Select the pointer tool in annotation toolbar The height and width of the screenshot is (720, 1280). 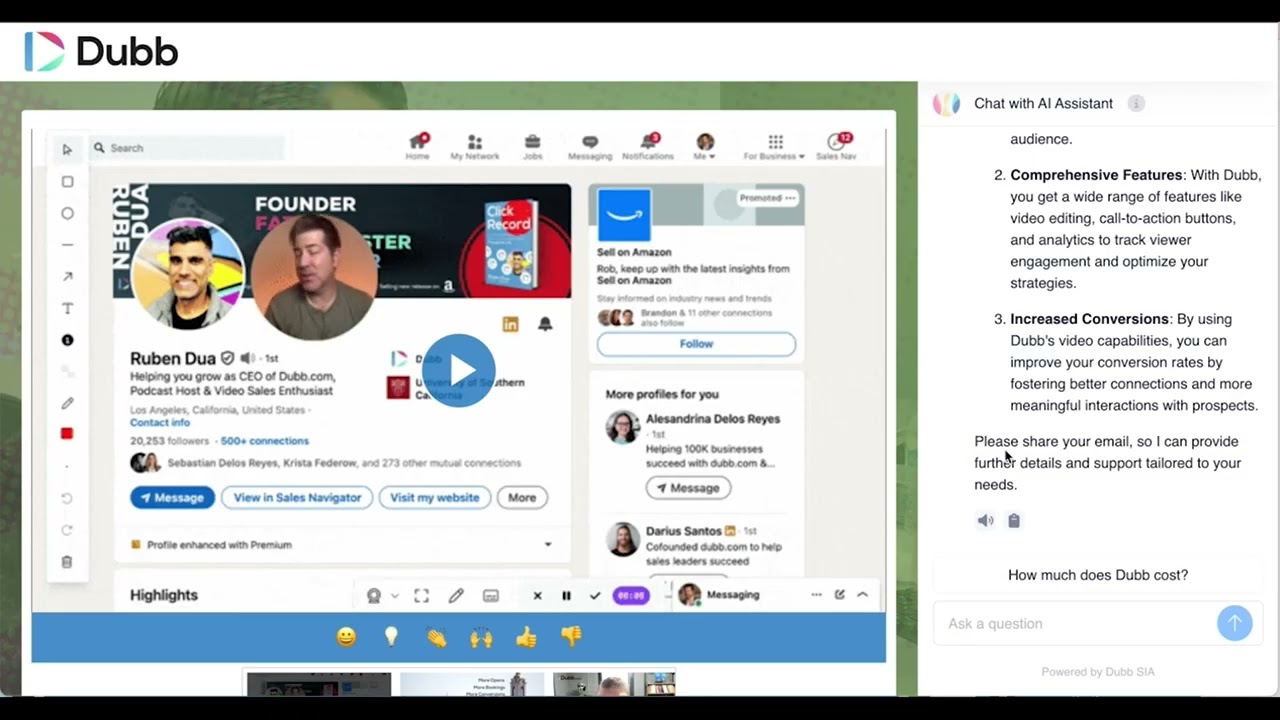point(67,150)
